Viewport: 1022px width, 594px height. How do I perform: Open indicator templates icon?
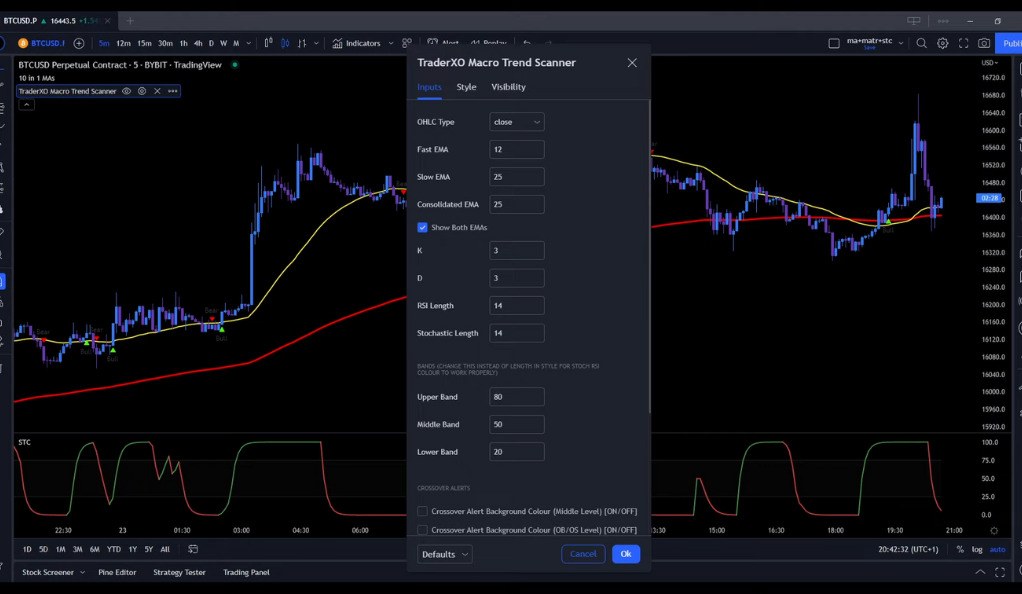pyautogui.click(x=407, y=43)
